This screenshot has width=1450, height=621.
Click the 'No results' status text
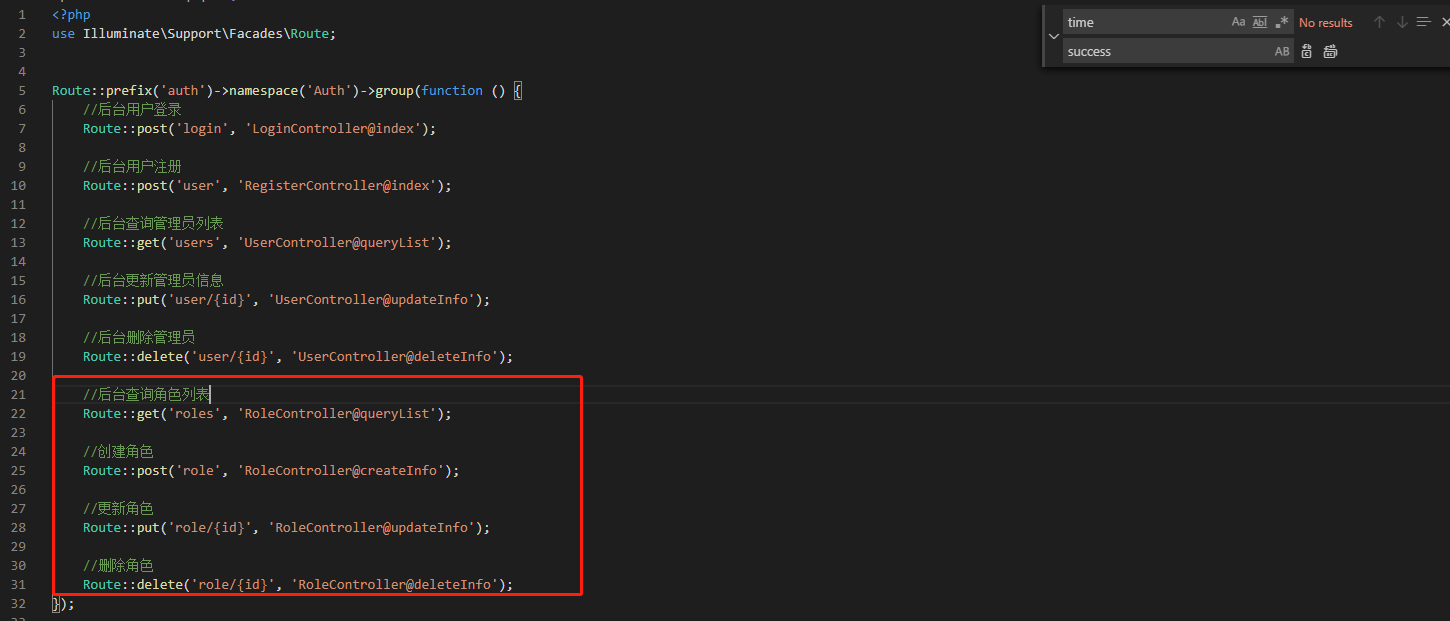tap(1325, 23)
